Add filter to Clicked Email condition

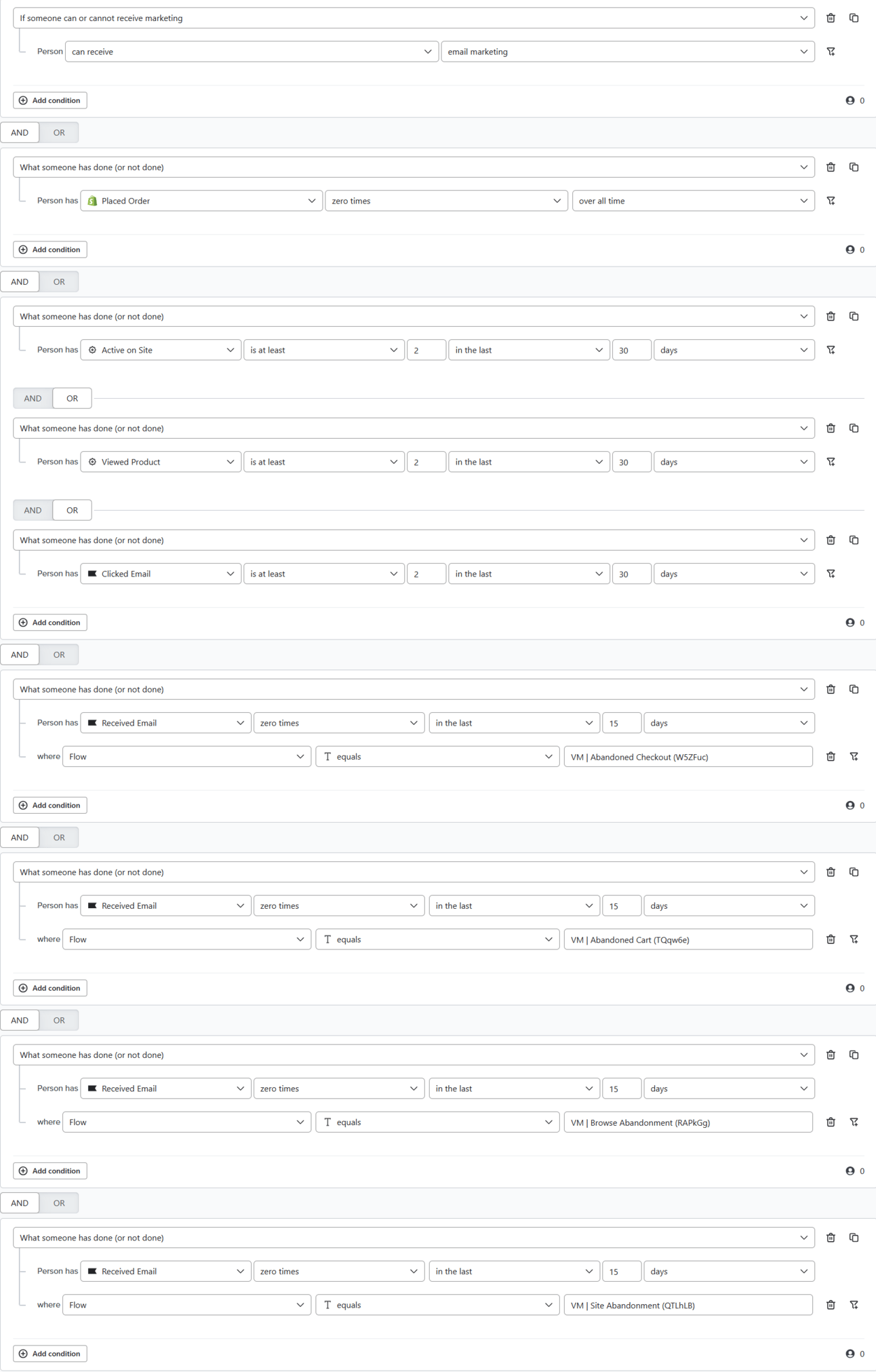coord(831,574)
